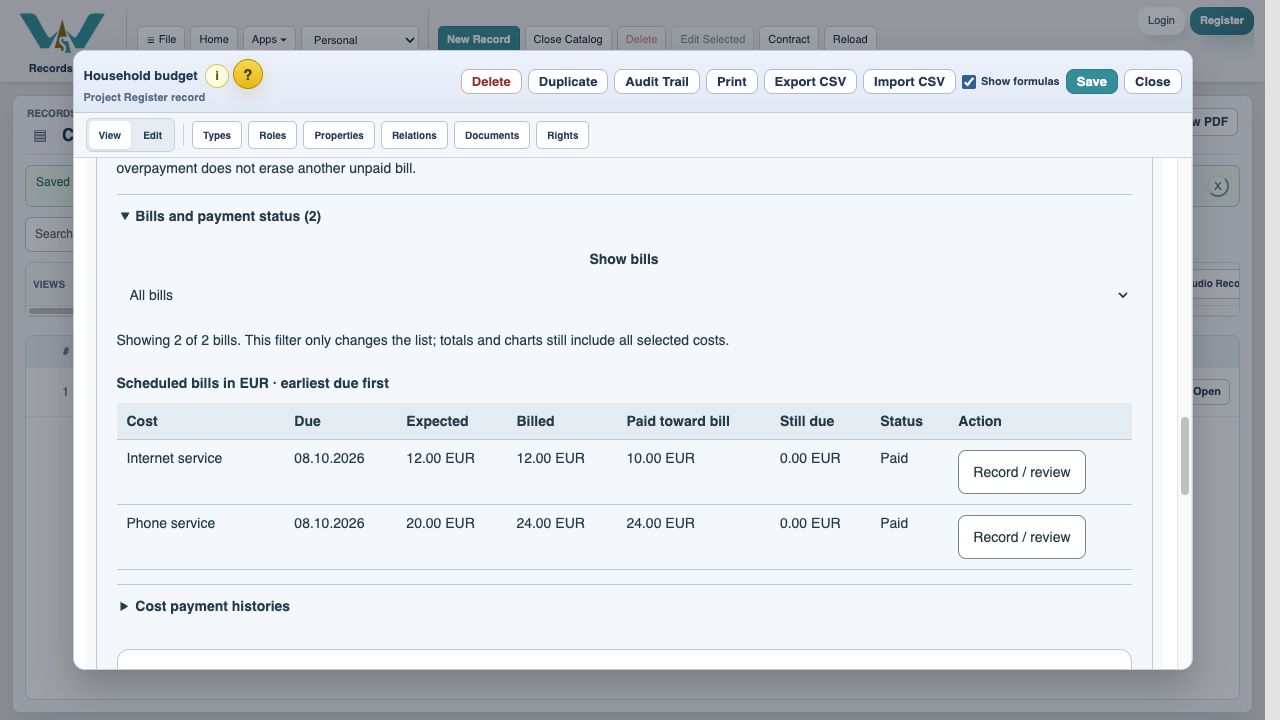Viewport: 1280px width, 720px height.
Task: Dismiss the Saved notification with x icon
Action: point(1217,186)
